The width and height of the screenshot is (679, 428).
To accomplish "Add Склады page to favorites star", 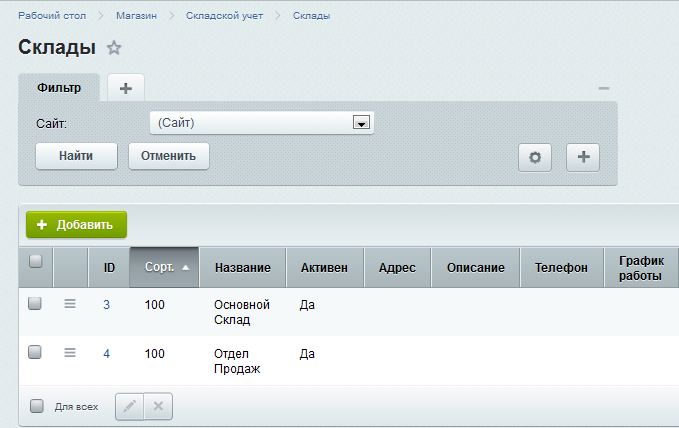I will [114, 48].
